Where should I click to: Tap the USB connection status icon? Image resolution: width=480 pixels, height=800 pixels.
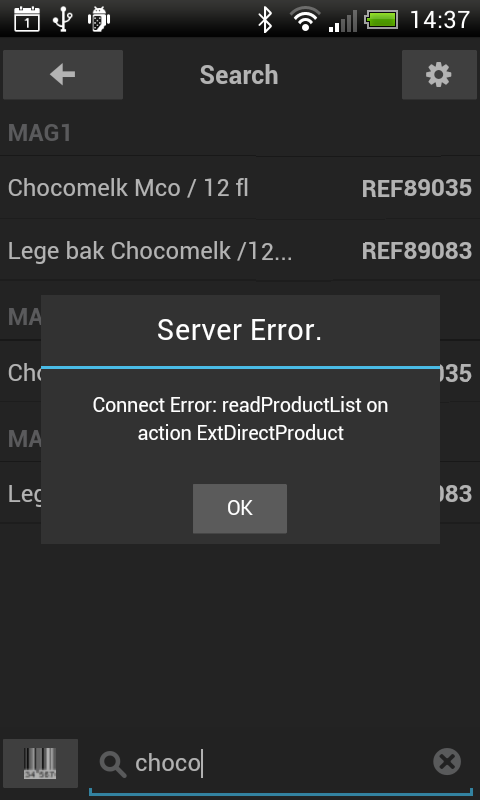click(x=63, y=19)
